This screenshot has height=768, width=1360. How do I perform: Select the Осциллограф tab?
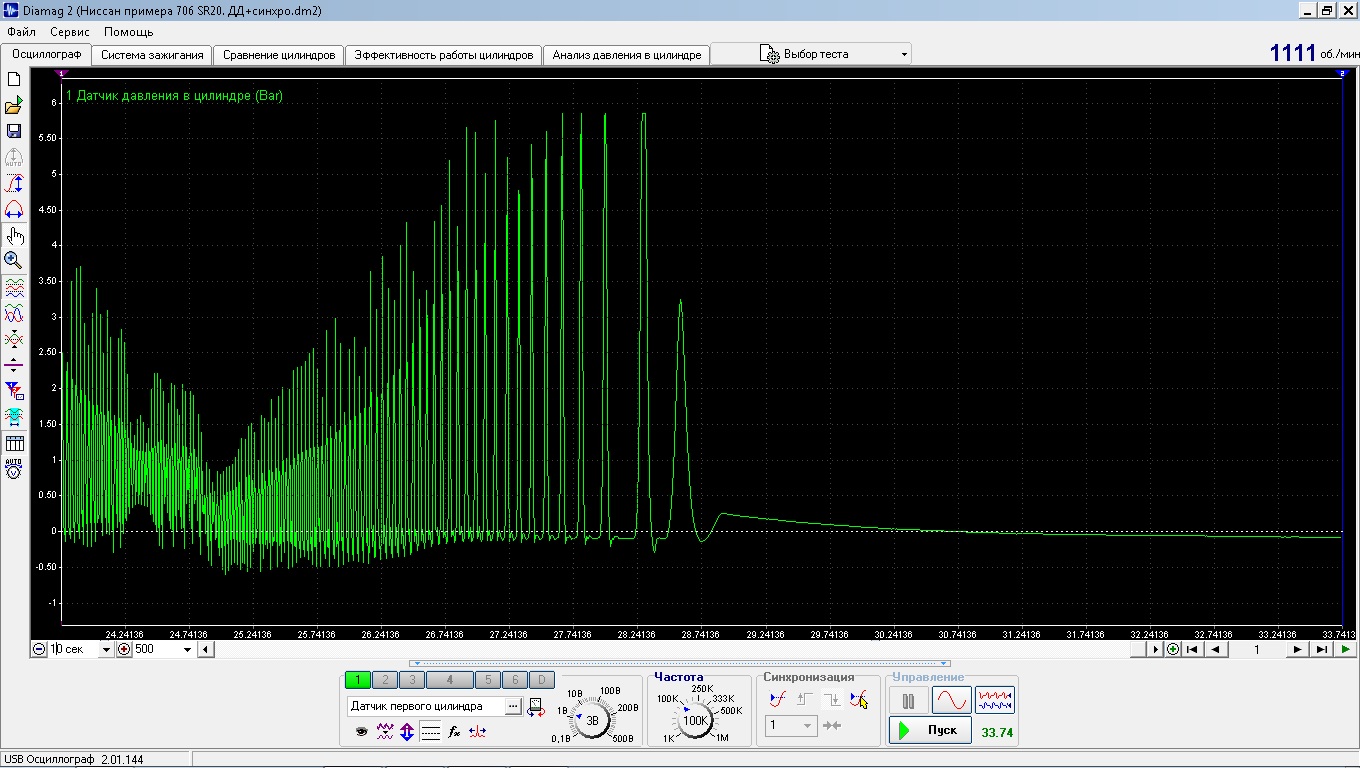tap(46, 54)
